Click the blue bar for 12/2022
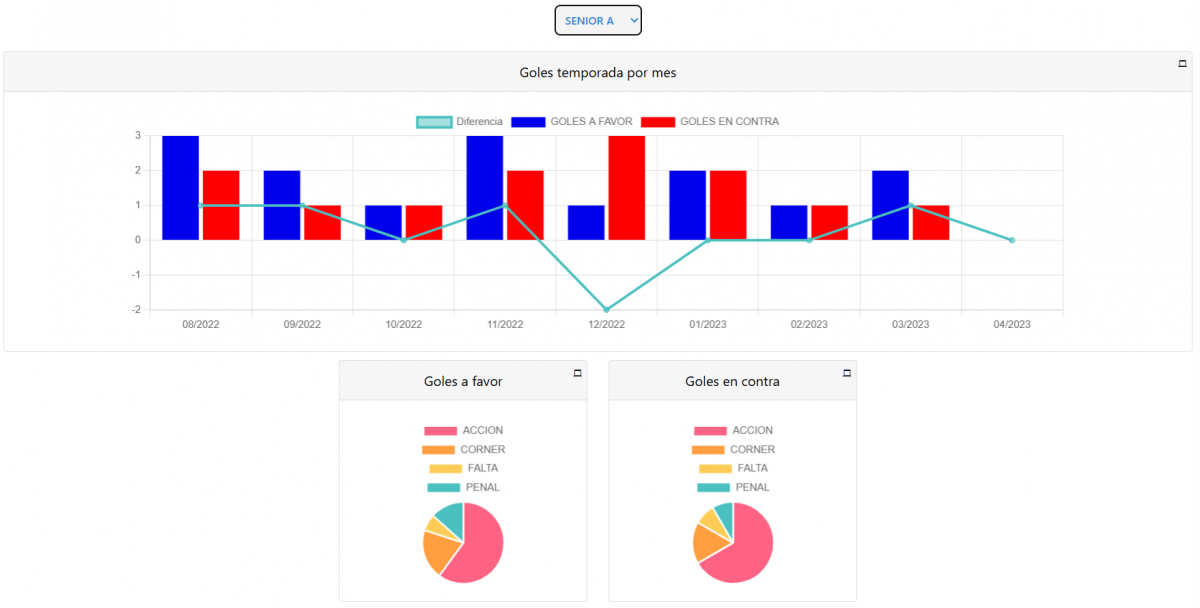This screenshot has width=1200, height=608. 586,223
